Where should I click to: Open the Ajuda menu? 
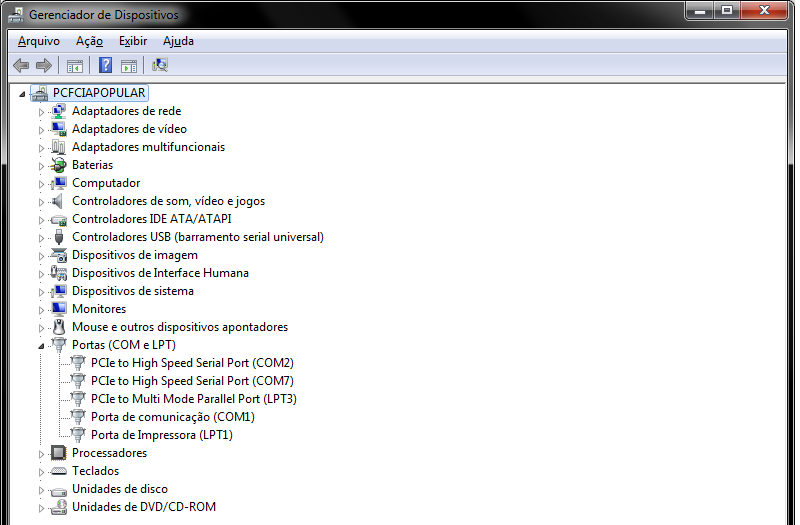click(178, 41)
